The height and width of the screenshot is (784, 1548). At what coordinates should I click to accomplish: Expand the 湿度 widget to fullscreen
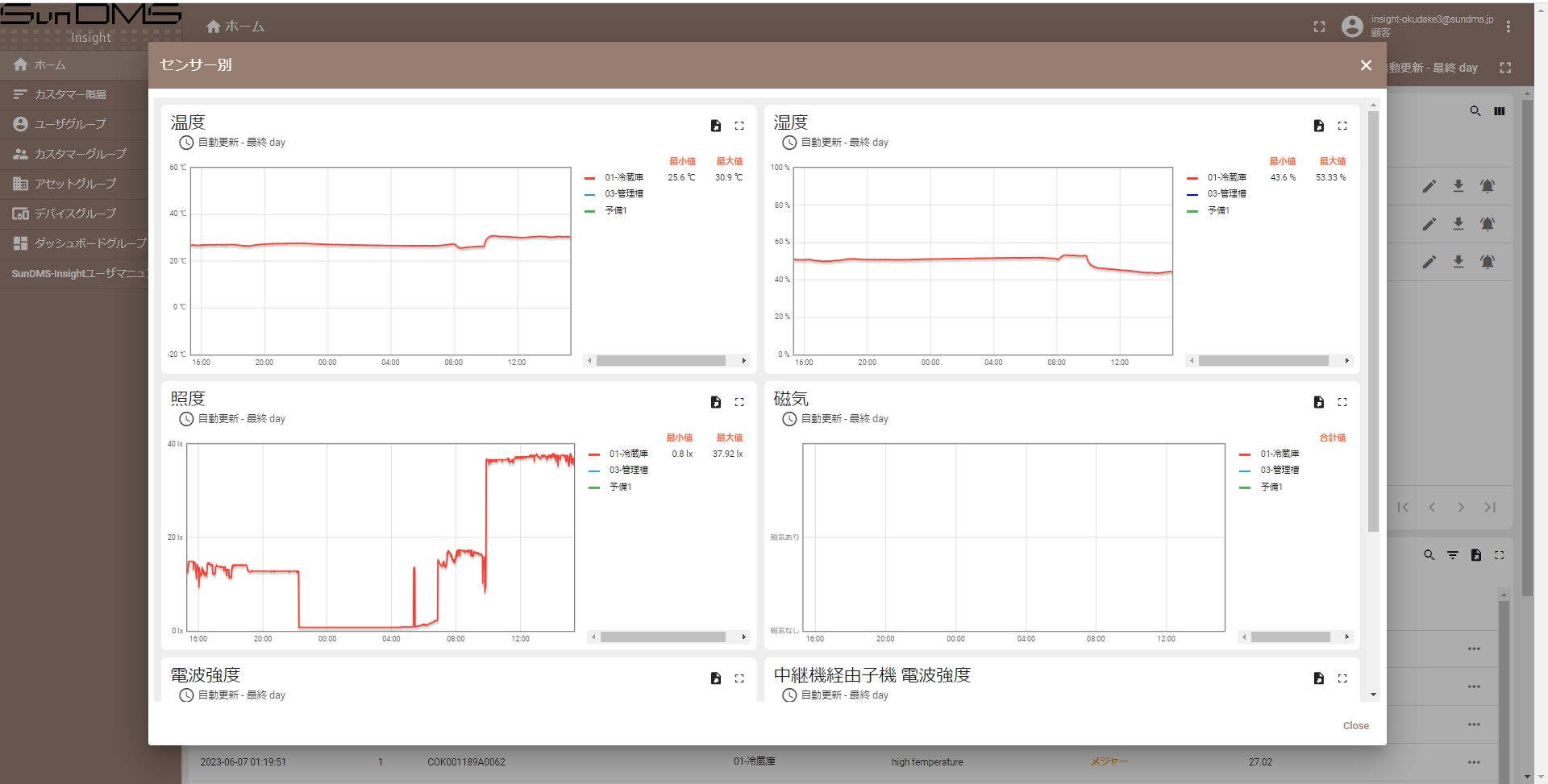1342,126
